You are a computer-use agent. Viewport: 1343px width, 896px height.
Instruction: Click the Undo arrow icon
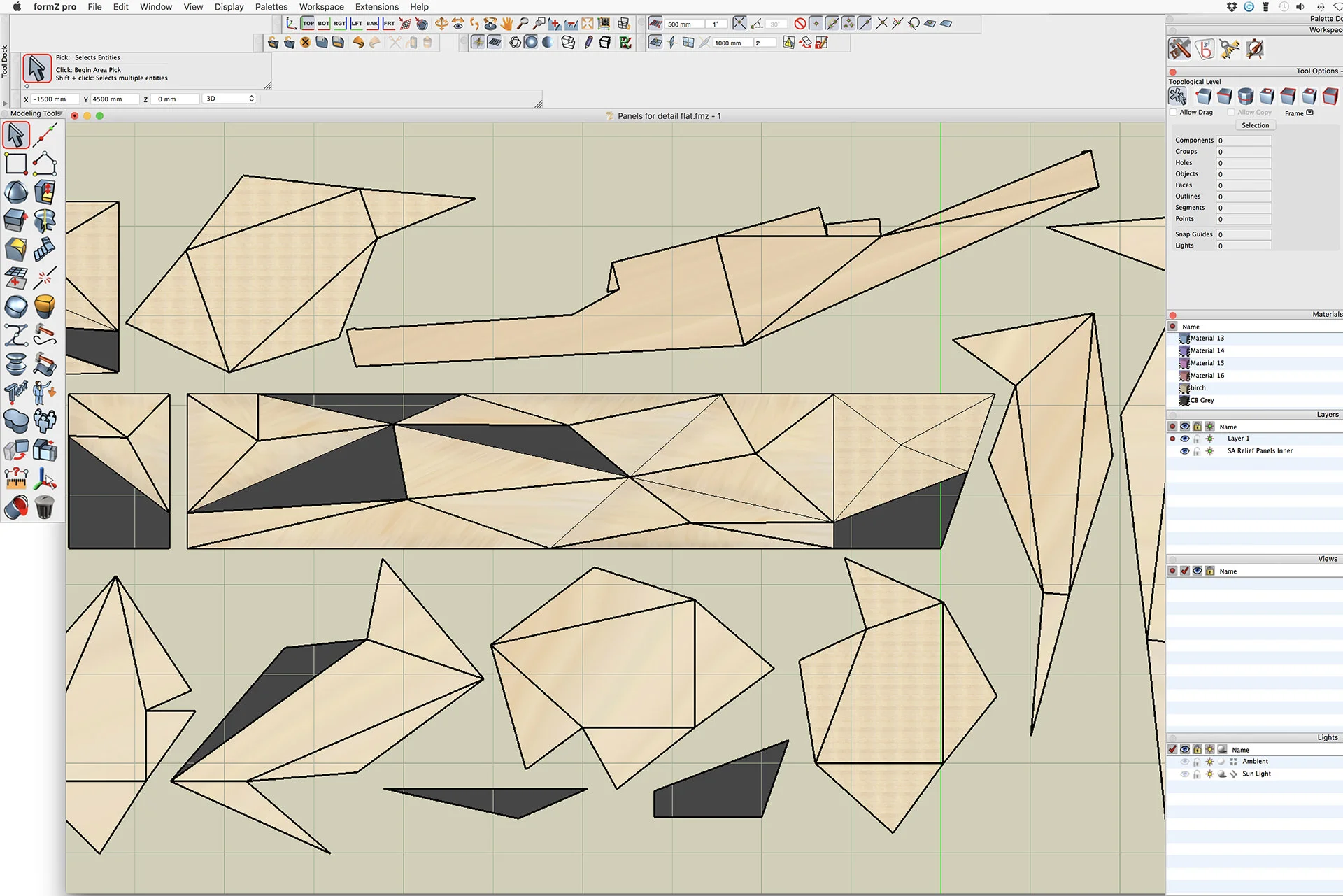click(x=358, y=43)
